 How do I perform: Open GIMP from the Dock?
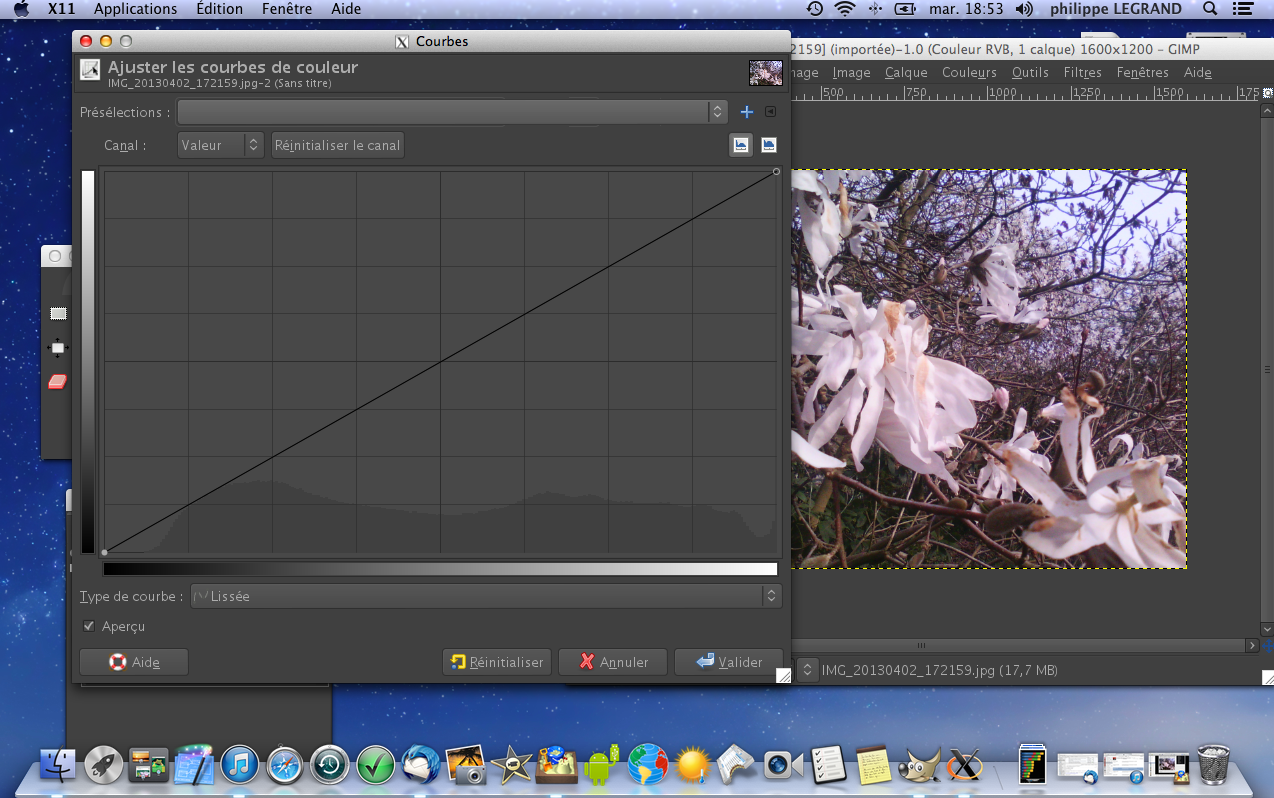[x=917, y=766]
